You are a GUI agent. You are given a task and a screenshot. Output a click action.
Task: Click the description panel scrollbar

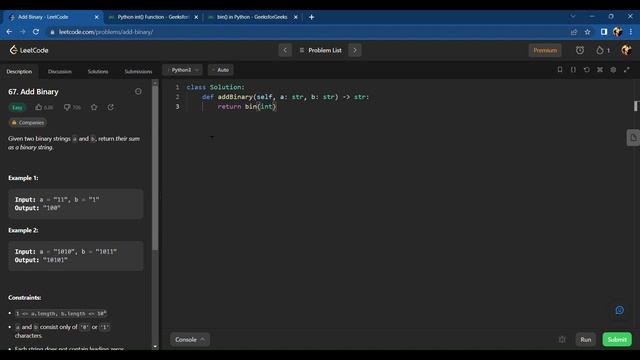click(155, 167)
